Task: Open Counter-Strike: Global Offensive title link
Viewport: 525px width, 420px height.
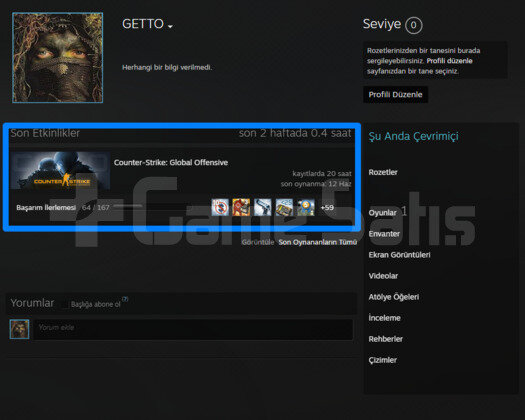Action: [x=171, y=162]
